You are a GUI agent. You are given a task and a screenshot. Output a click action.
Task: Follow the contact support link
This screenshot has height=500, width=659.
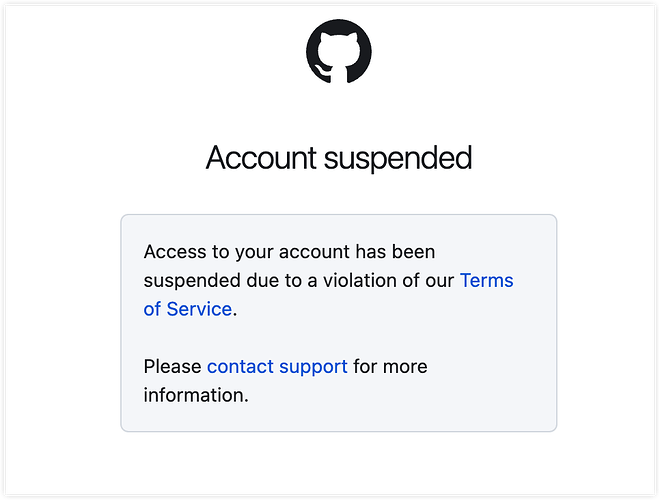point(277,367)
